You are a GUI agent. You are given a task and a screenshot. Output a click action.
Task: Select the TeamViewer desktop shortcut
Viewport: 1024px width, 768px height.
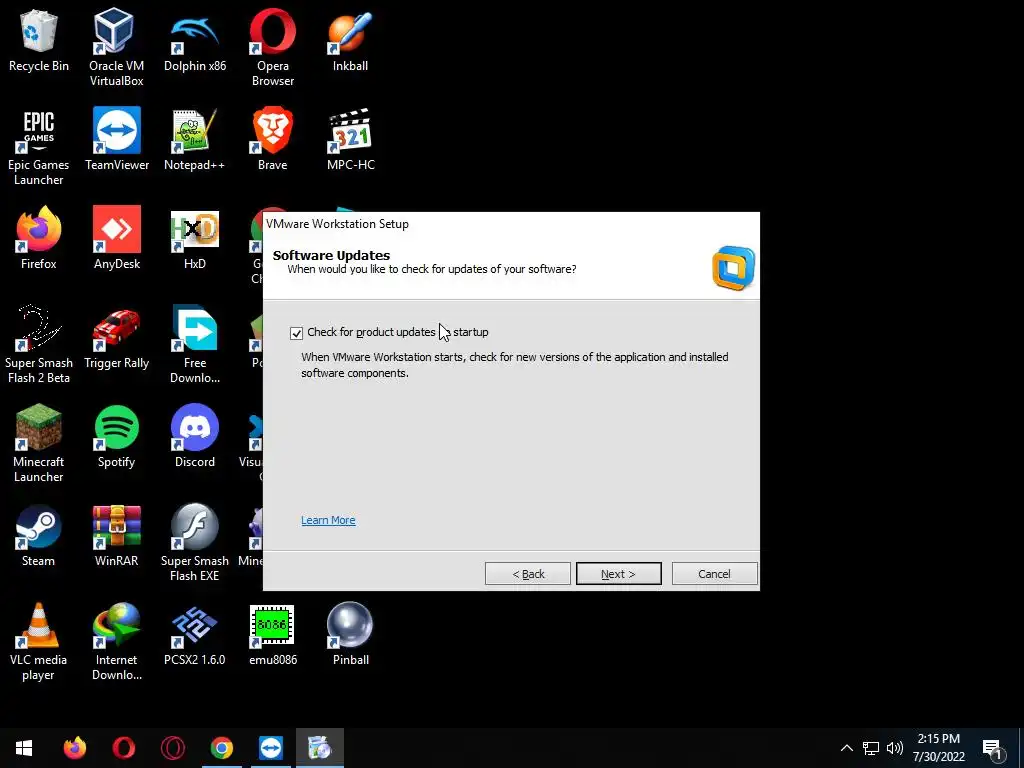117,140
